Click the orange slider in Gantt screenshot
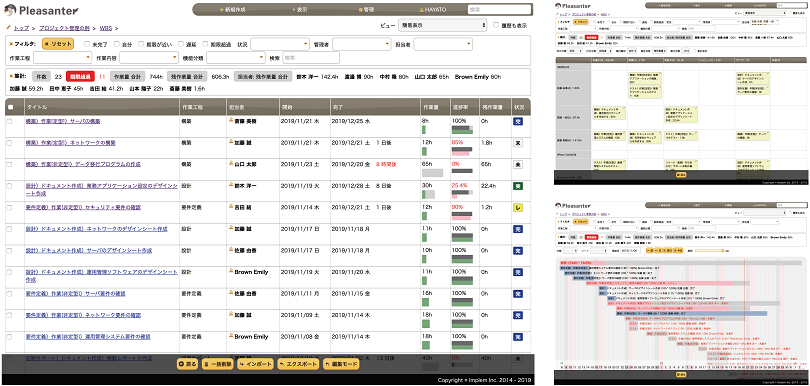 (710, 250)
